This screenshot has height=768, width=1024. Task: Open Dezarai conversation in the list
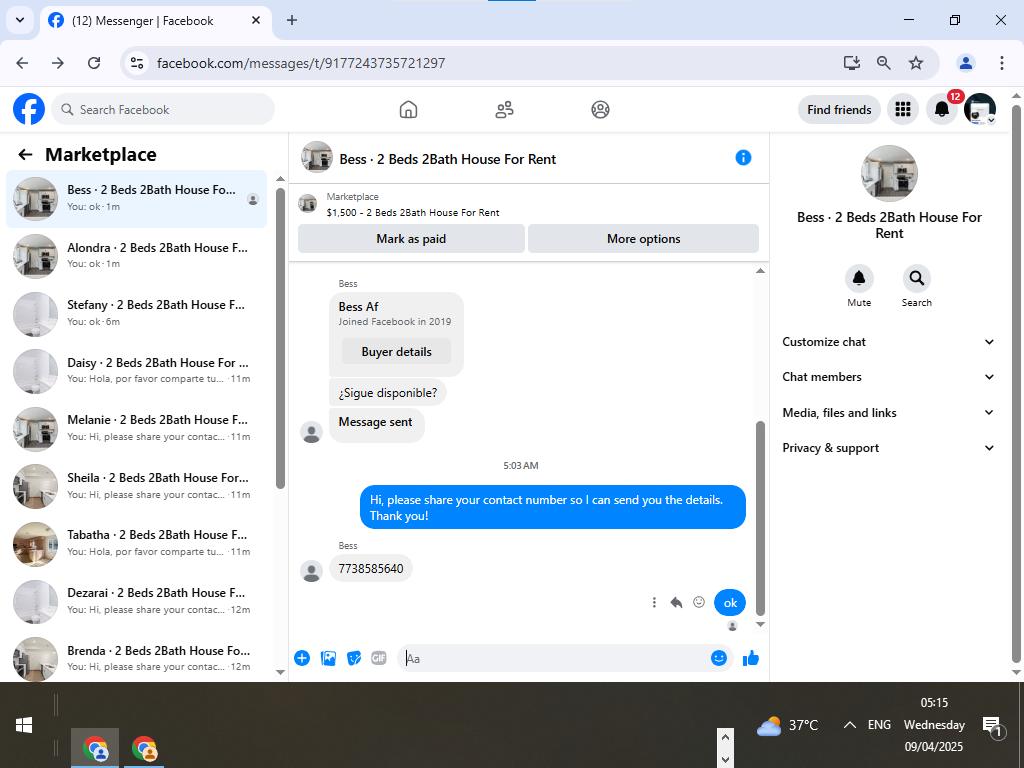point(136,601)
